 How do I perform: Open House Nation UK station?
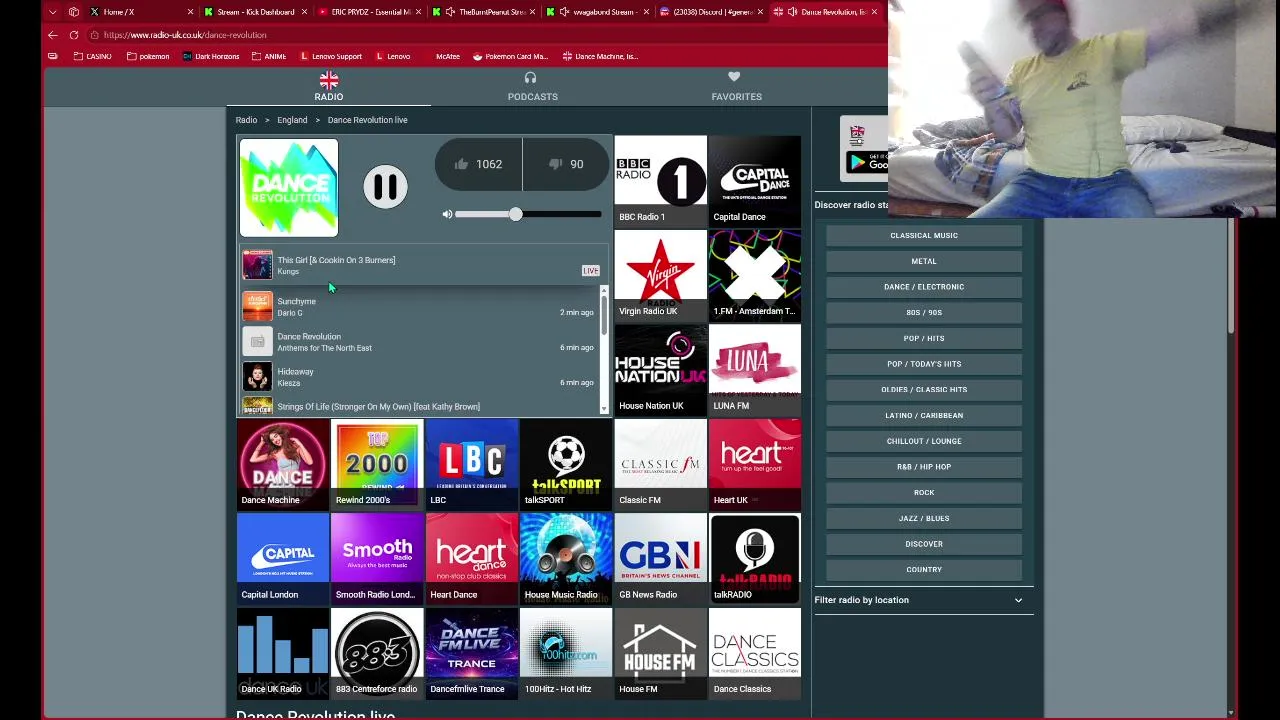[x=660, y=369]
